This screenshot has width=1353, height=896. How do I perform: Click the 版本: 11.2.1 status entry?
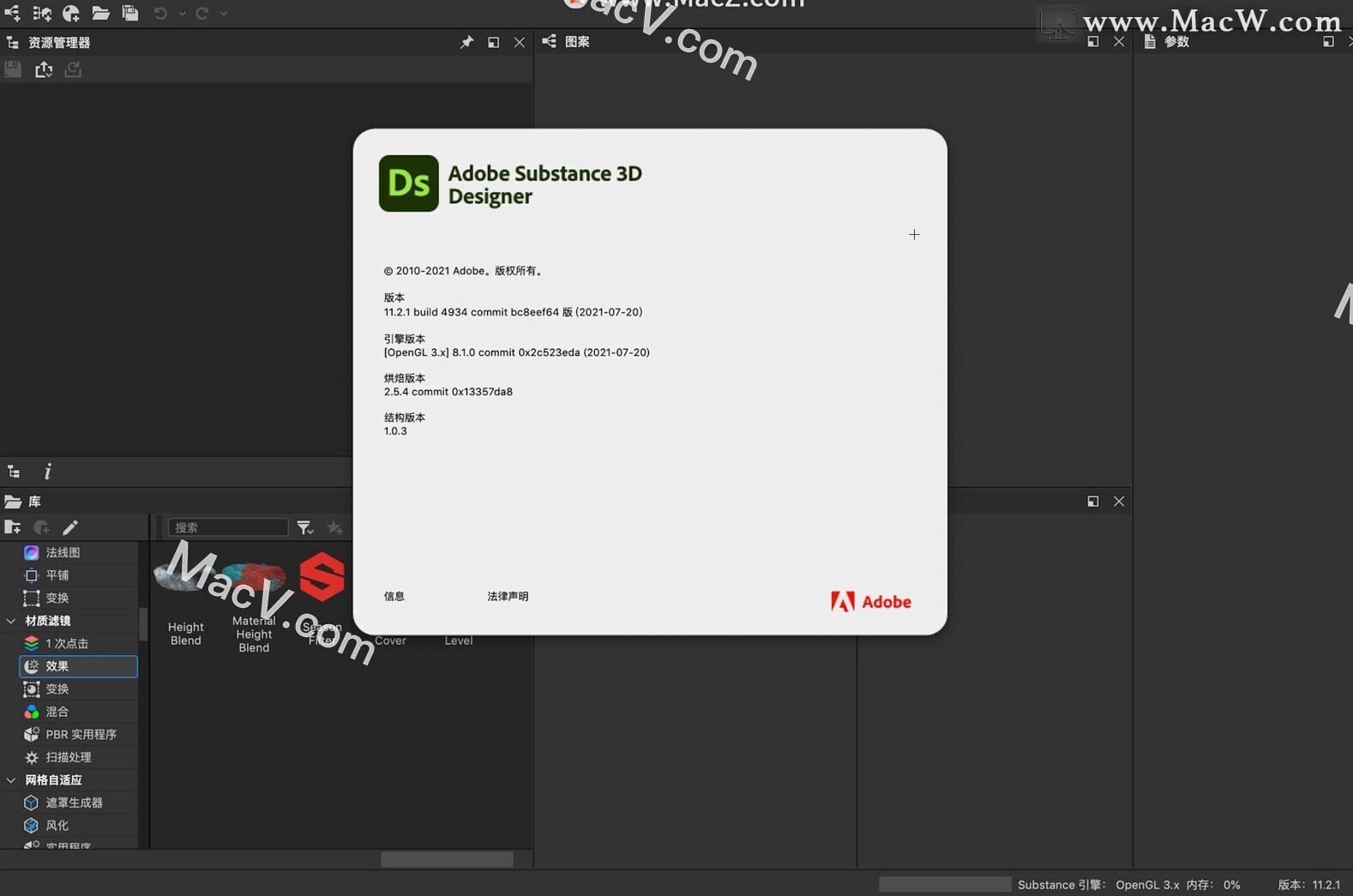point(1308,885)
